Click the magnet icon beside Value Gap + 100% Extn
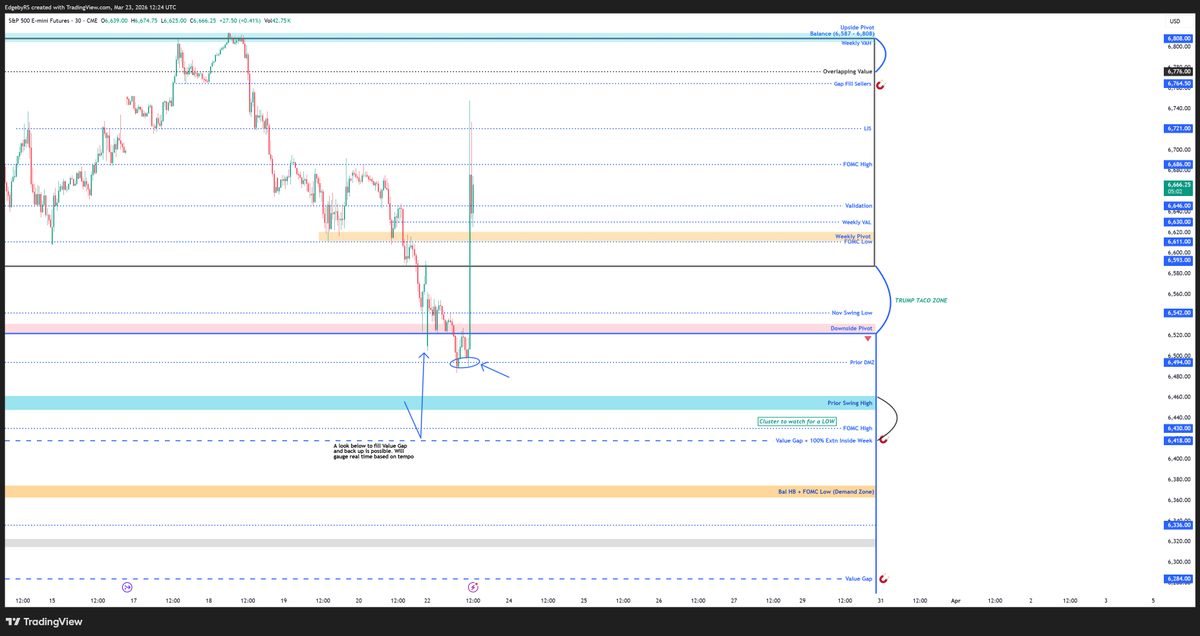1200x636 pixels. (x=883, y=440)
